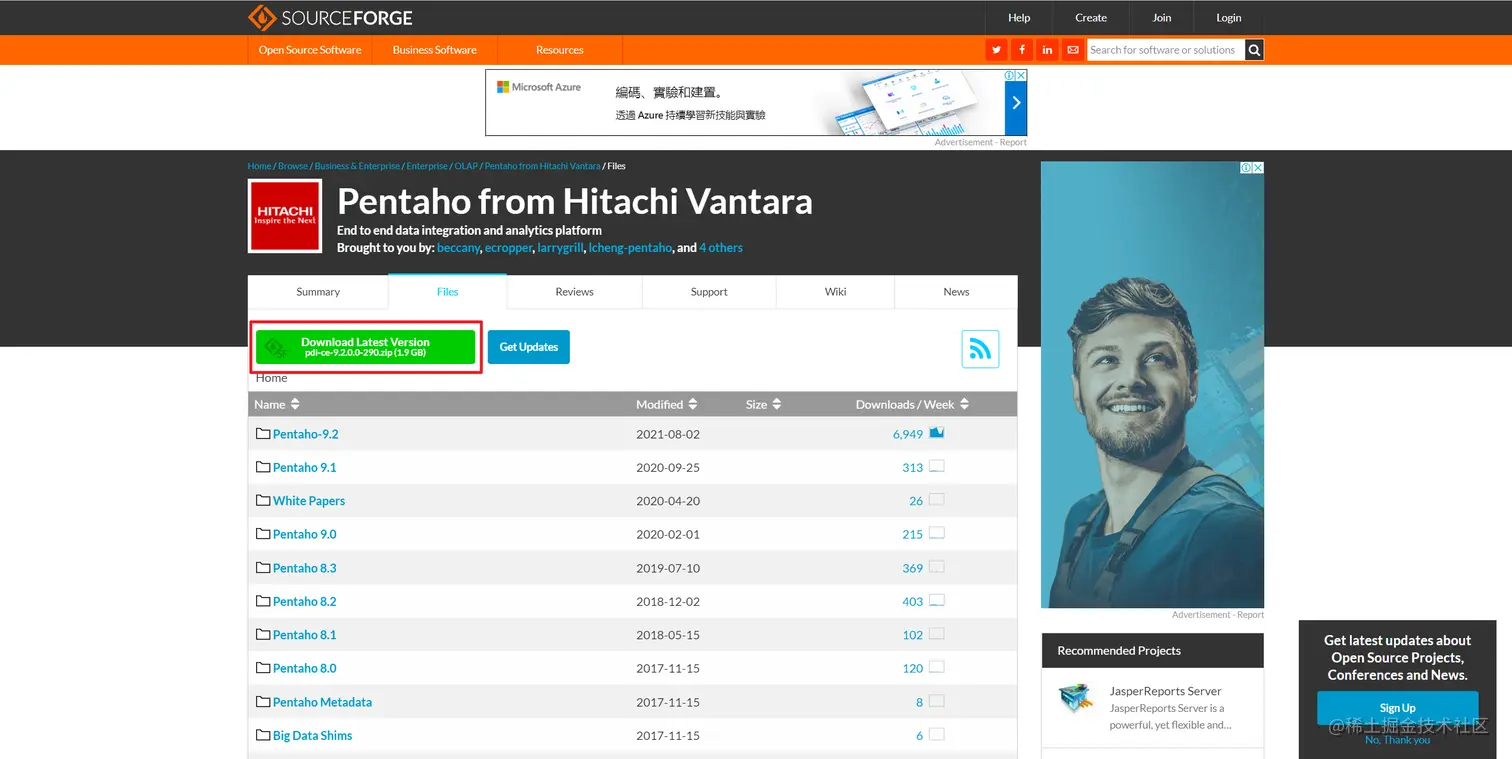1512x759 pixels.
Task: Open the Pentaho 8.0 folder link
Action: click(304, 668)
